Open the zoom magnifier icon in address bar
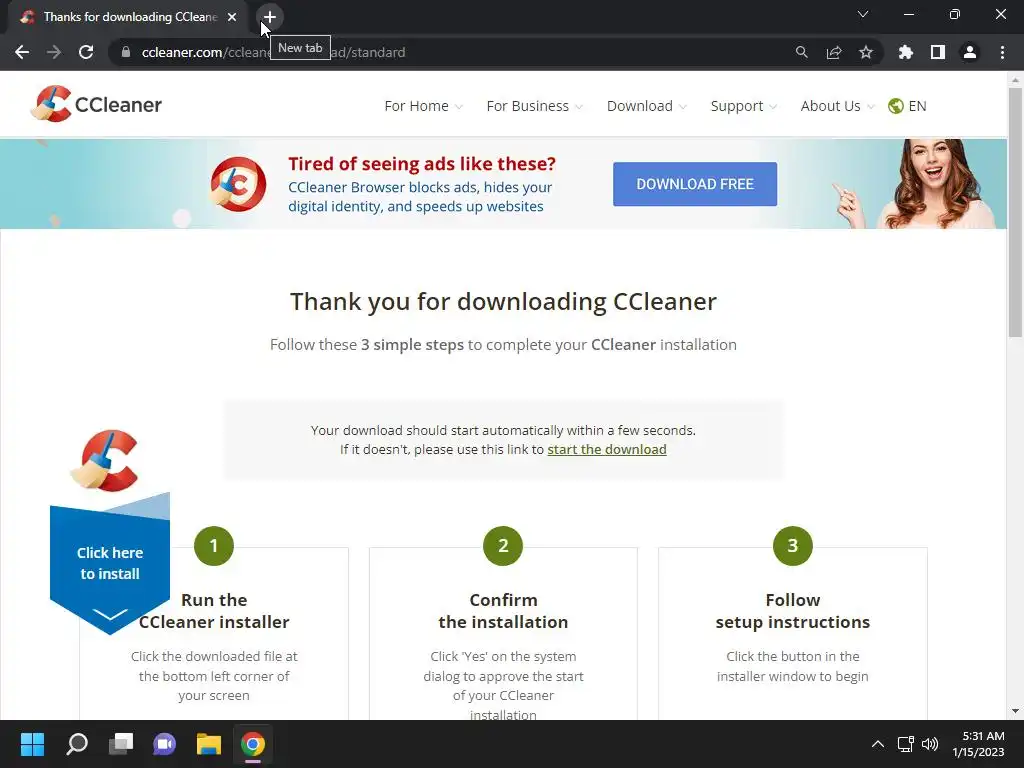 point(802,52)
